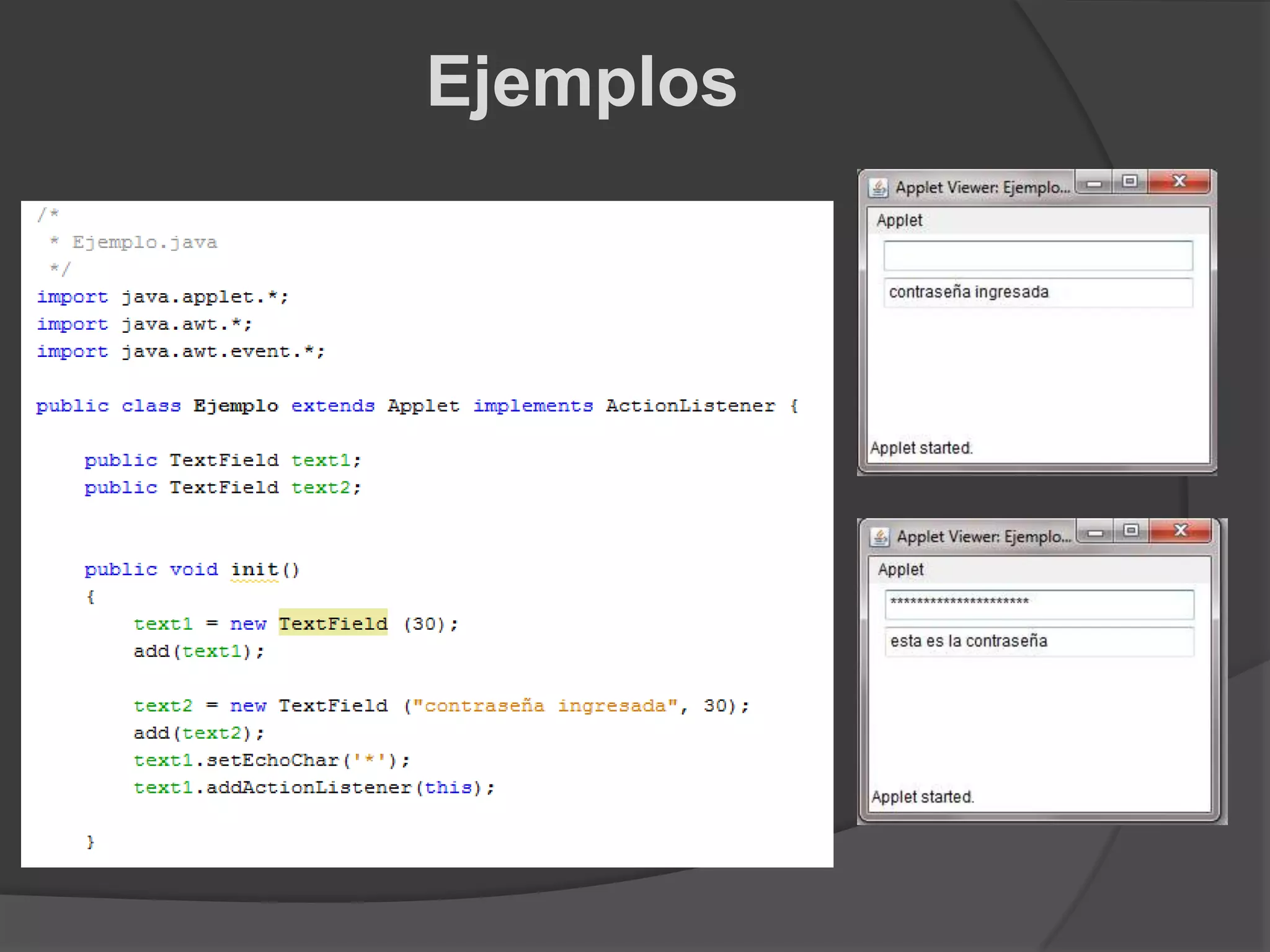
Task: Click the 'contraseña ingresada' text field
Action: point(1037,293)
